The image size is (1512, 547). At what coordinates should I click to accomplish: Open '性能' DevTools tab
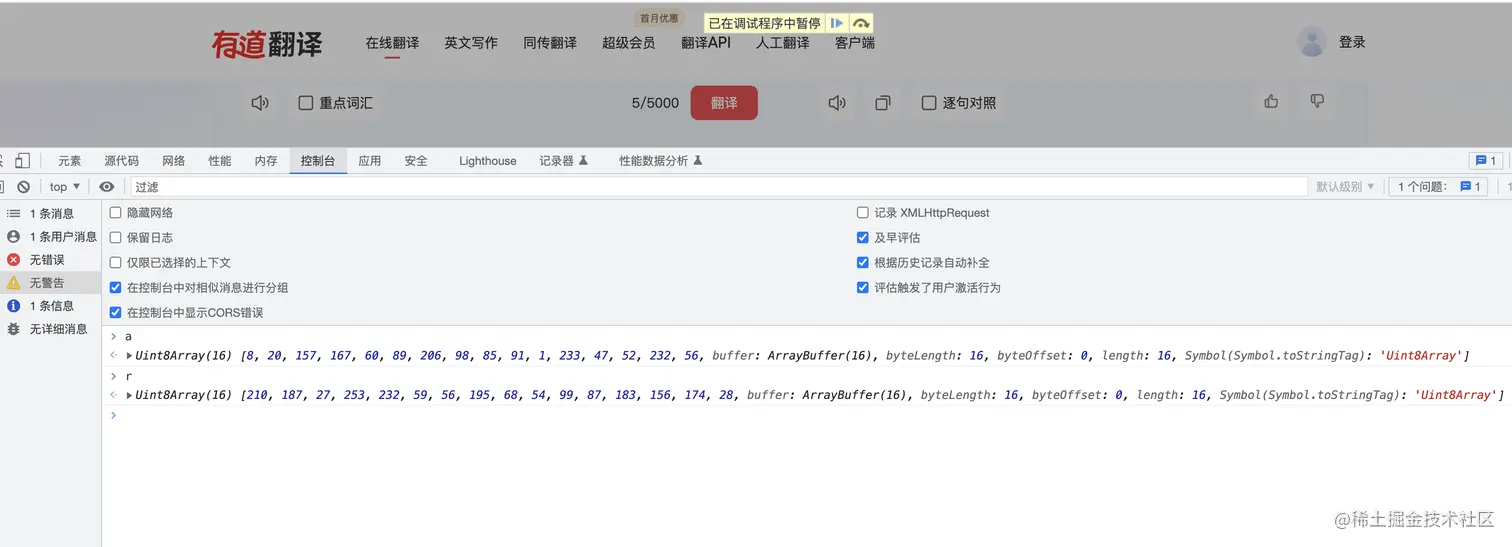(x=220, y=161)
